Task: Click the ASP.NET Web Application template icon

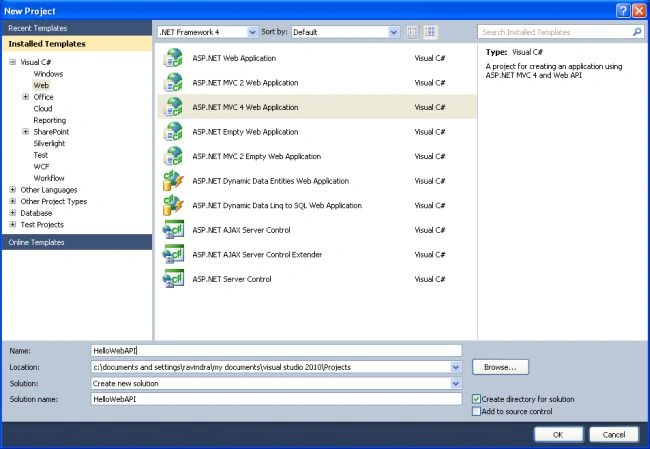Action: (x=173, y=58)
